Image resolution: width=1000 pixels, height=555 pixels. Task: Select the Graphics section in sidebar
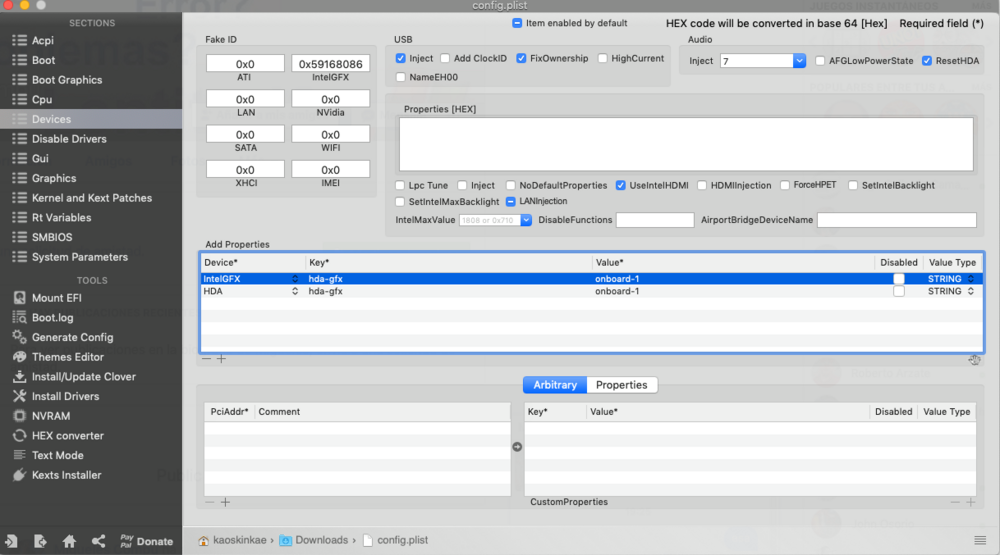click(54, 178)
